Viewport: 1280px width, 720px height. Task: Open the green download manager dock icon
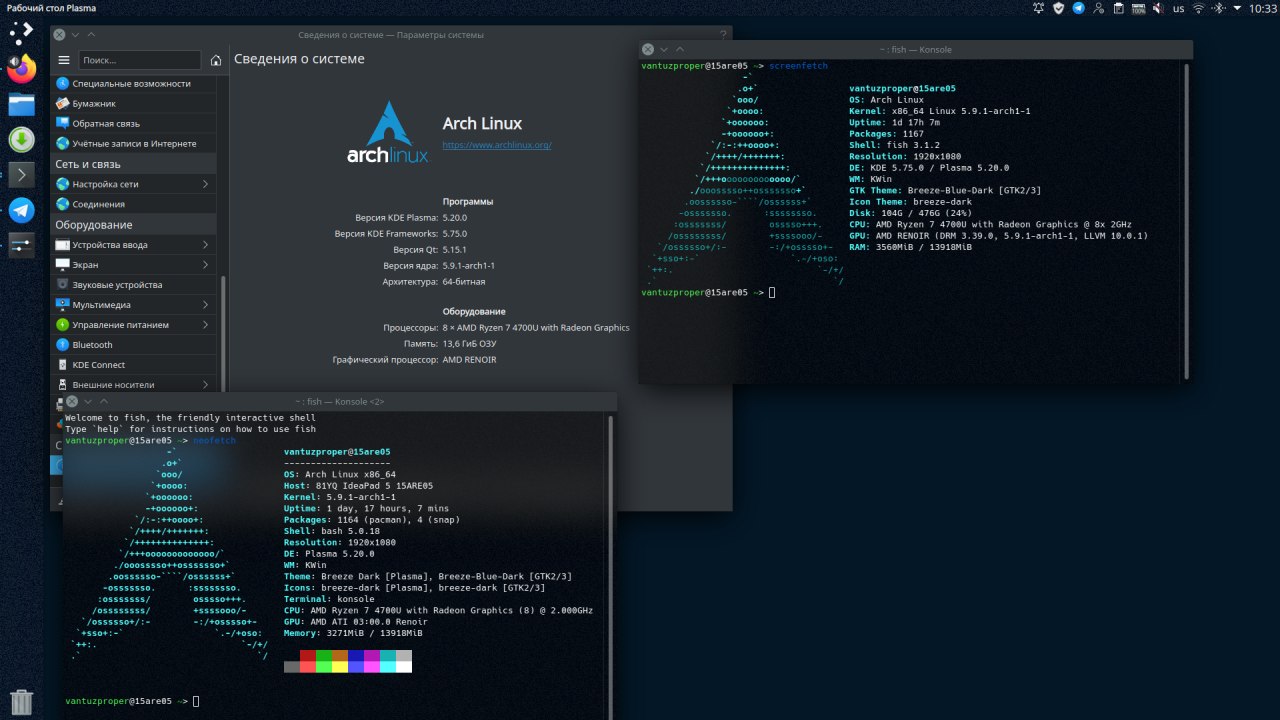pos(21,140)
